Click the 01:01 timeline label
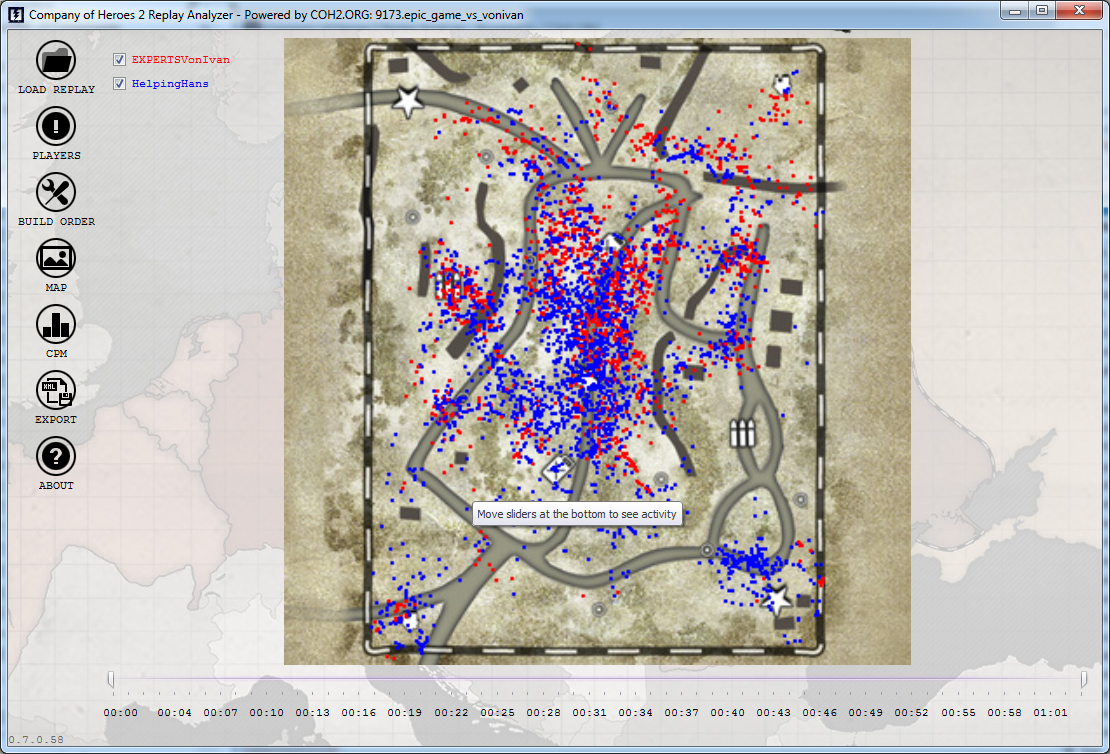The height and width of the screenshot is (754, 1110). 1051,713
